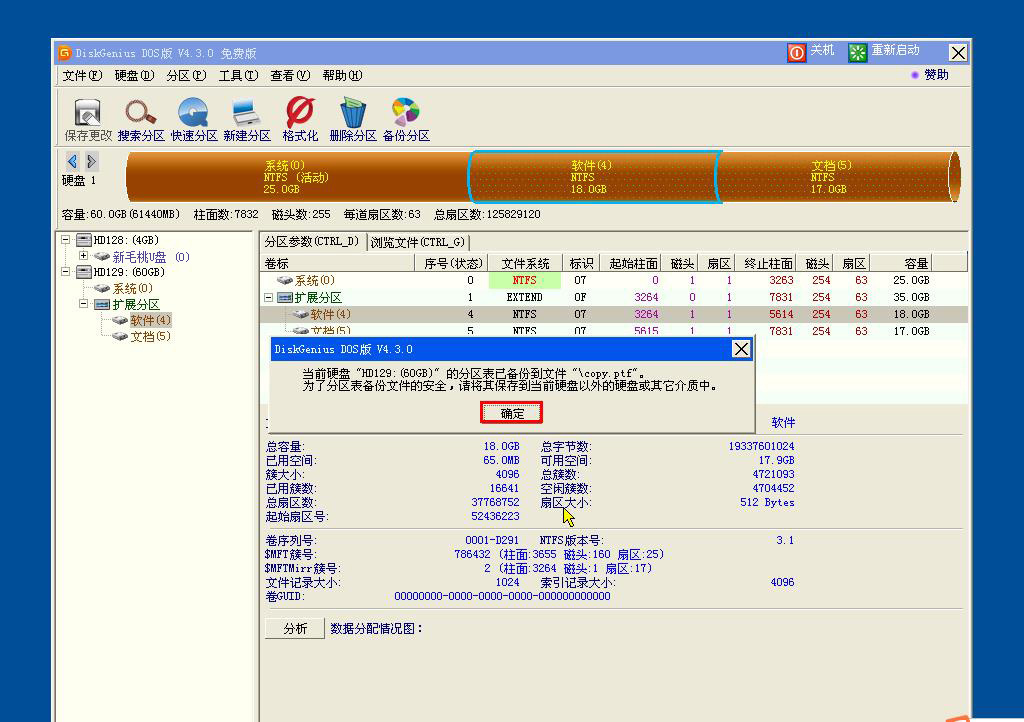1024x722 pixels.
Task: Click the volume GUID value
Action: [x=502, y=597]
